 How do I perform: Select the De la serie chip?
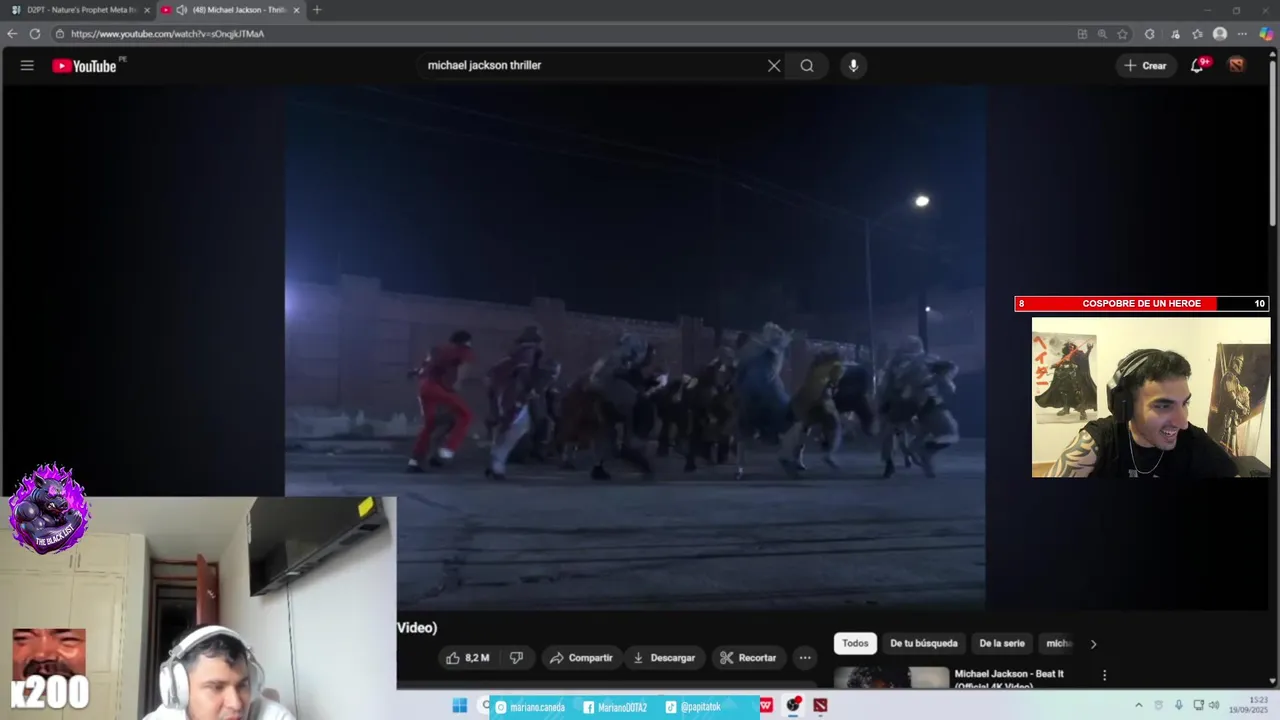(x=1002, y=644)
